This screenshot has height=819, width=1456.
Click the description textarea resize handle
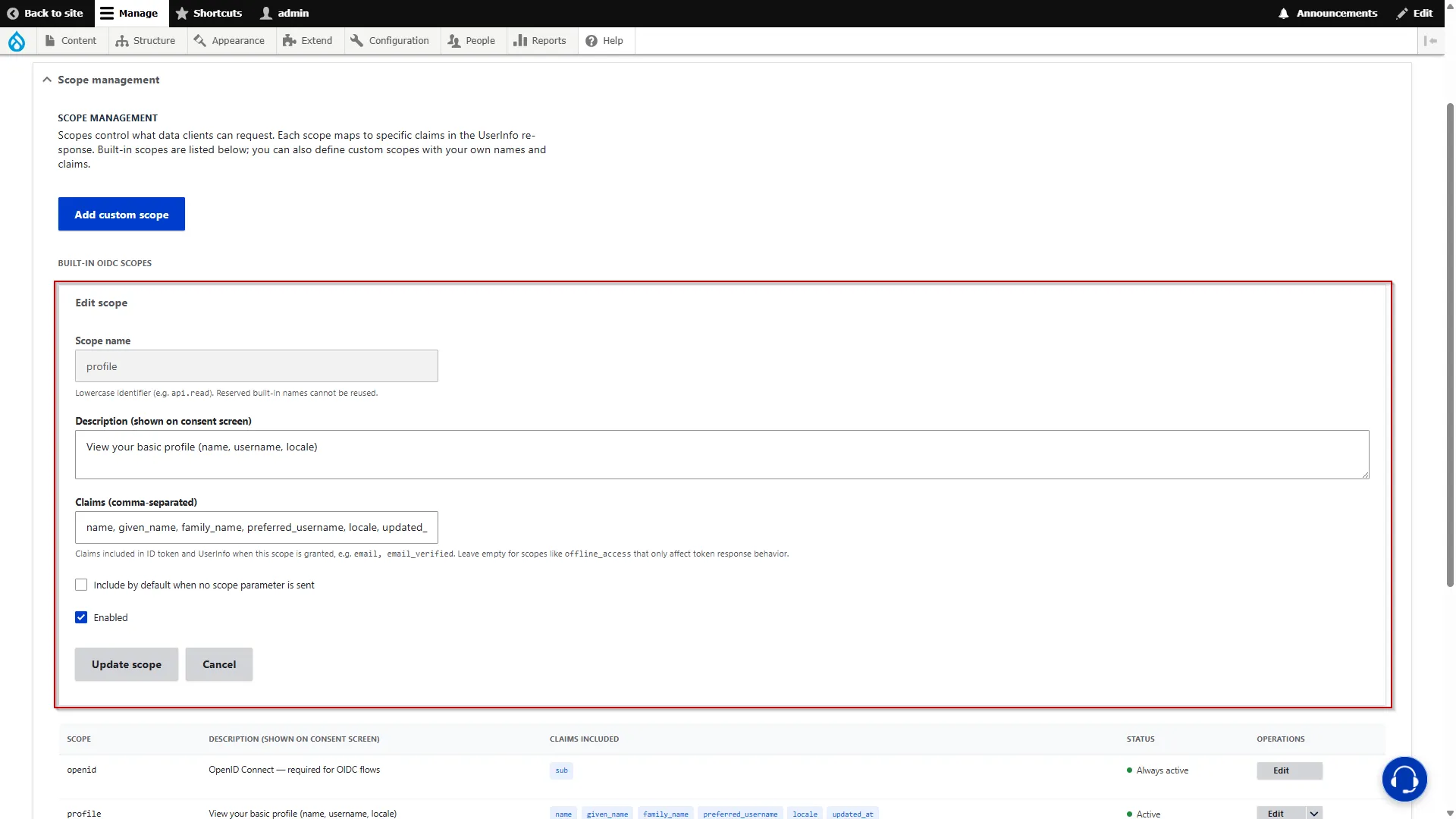[x=1365, y=475]
